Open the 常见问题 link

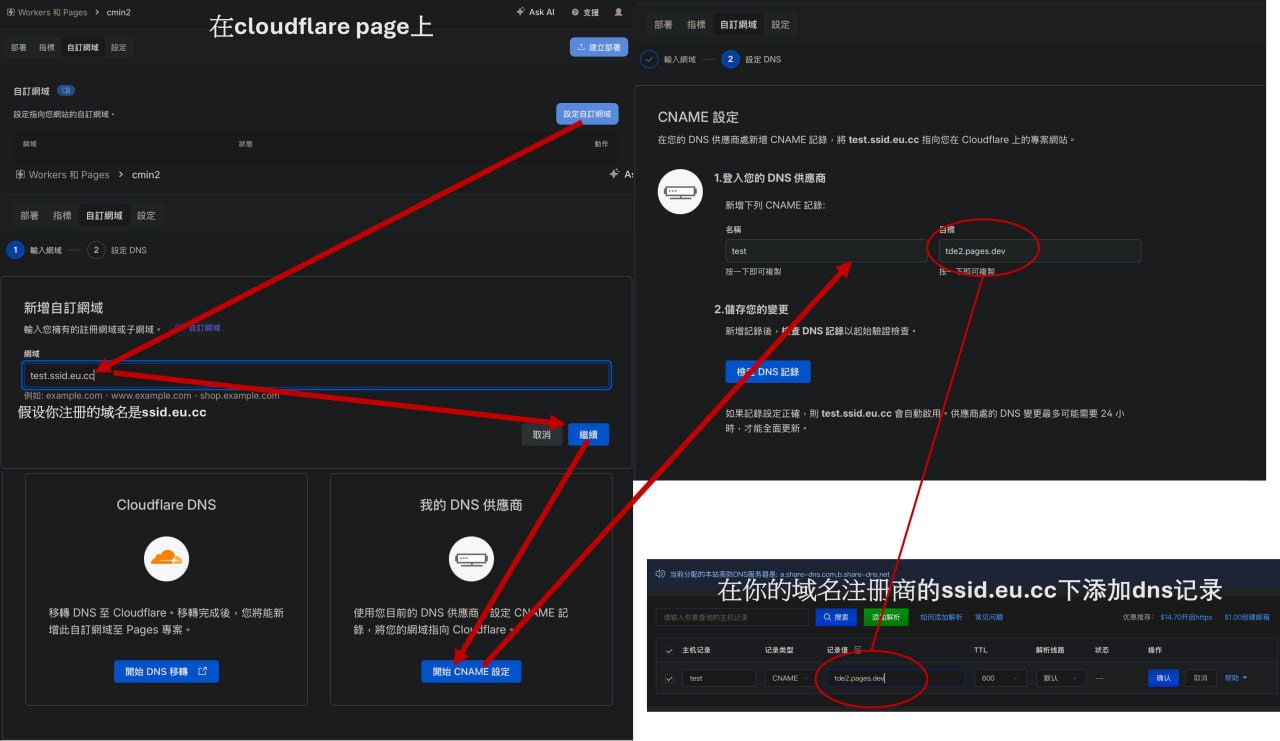[x=989, y=617]
